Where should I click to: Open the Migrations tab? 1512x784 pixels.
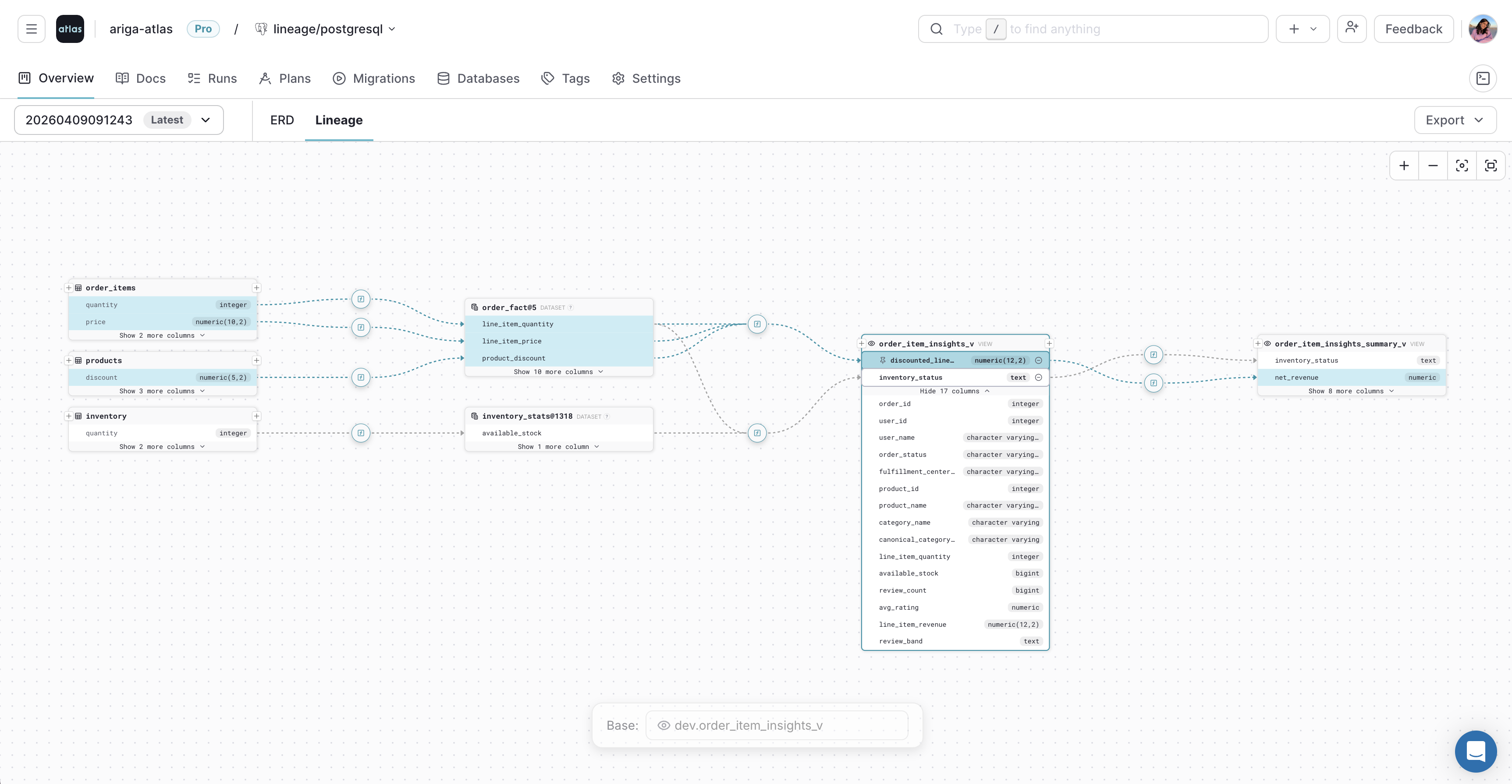[374, 78]
